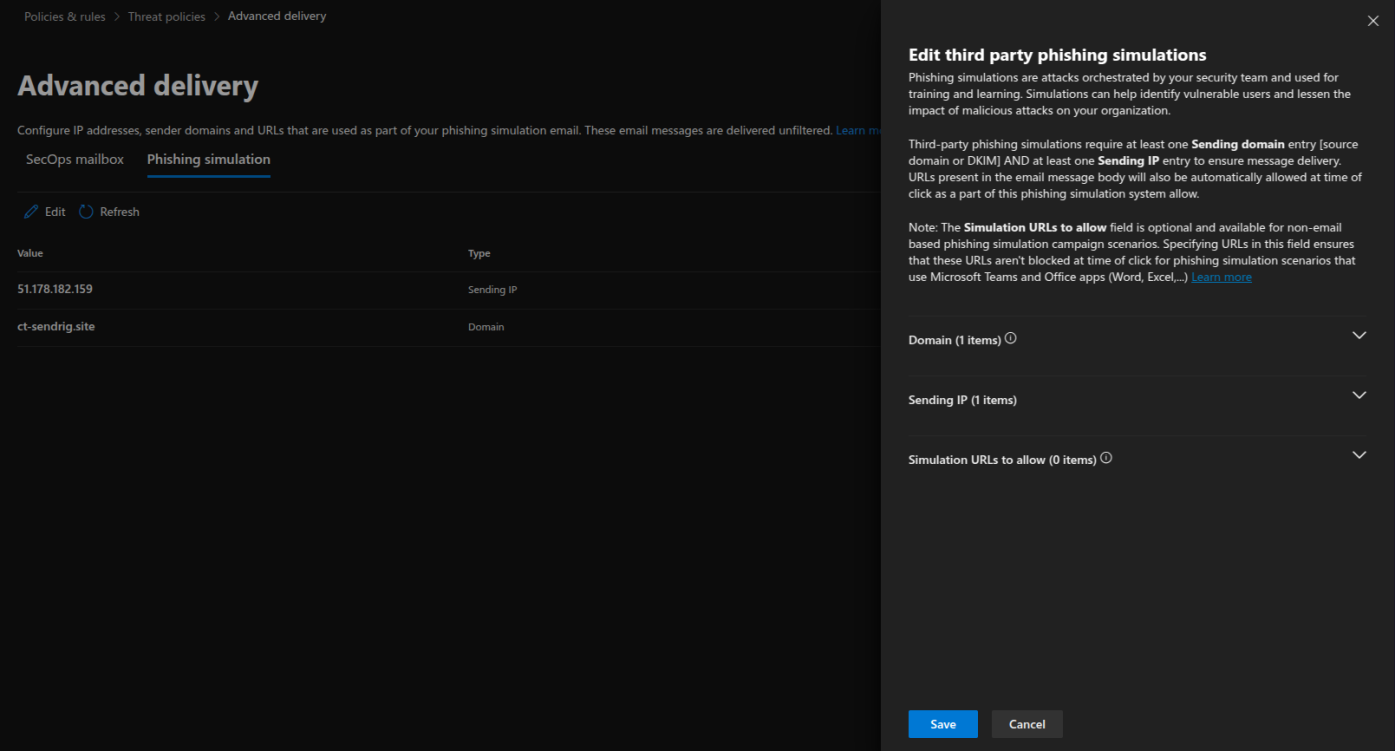Click info icon next to Domain

pyautogui.click(x=1010, y=339)
